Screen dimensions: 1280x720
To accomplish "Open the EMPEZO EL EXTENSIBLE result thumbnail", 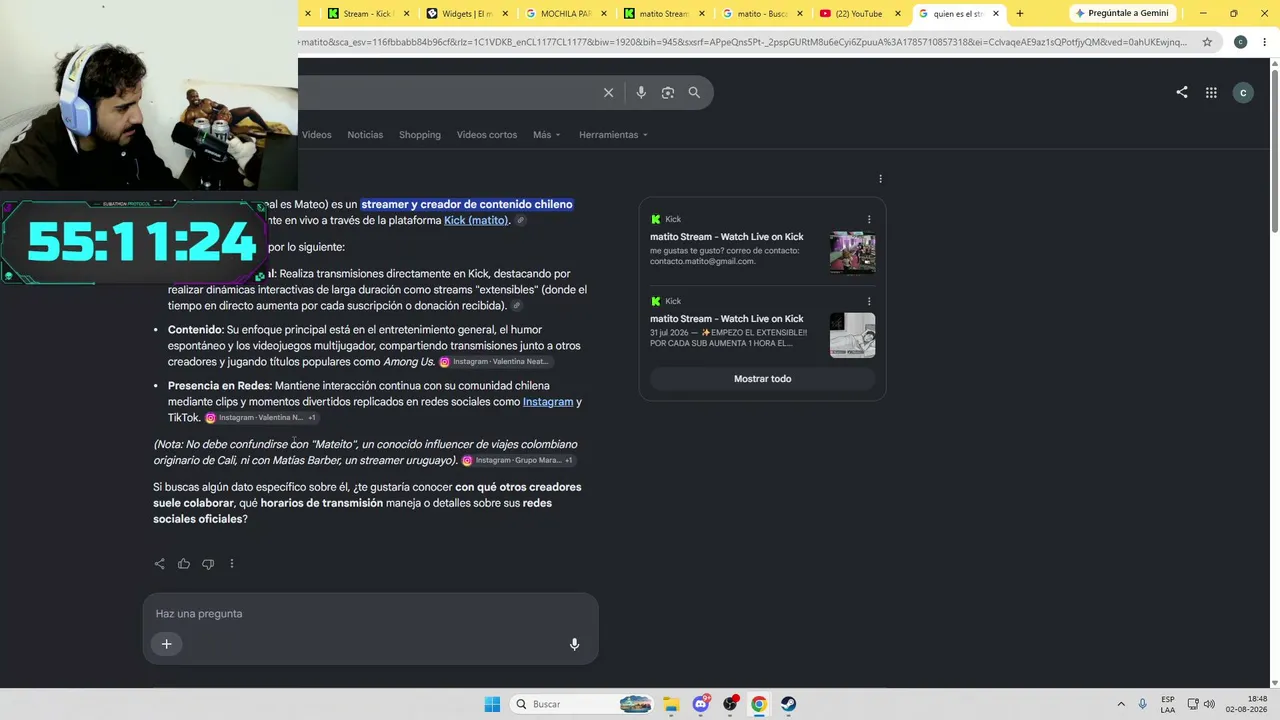I will (x=852, y=335).
